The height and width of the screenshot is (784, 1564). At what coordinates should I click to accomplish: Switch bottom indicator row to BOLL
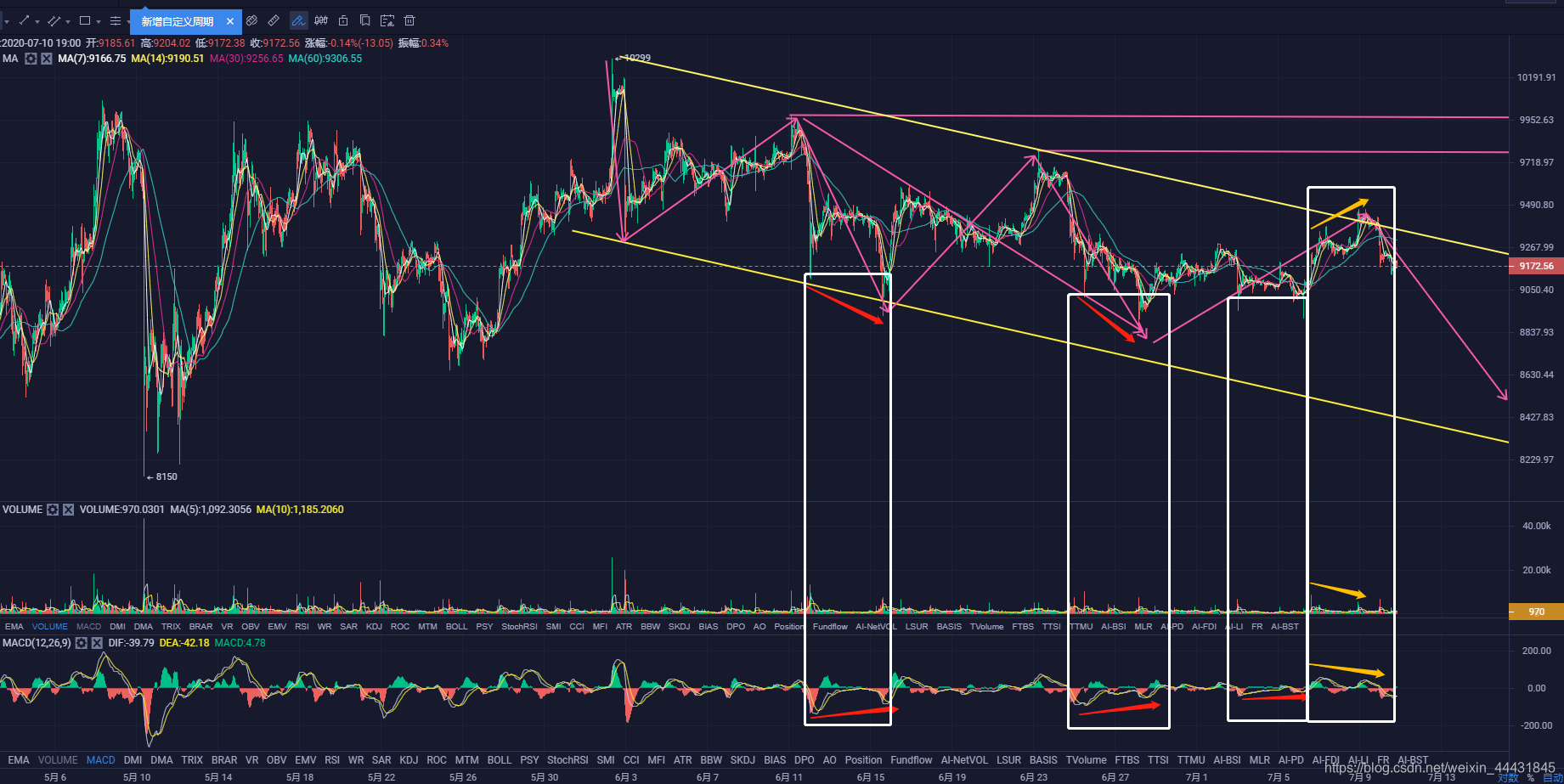(x=500, y=760)
